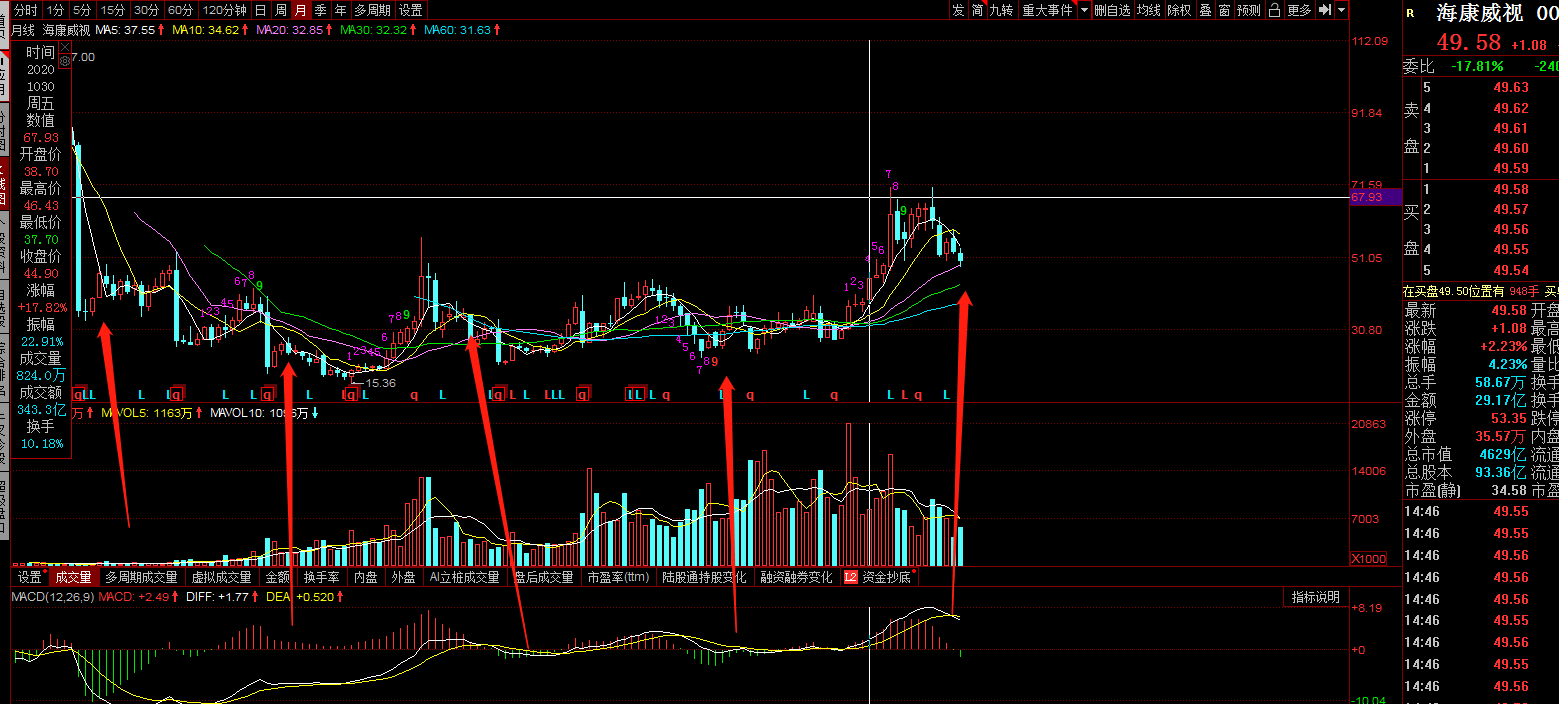Click the 窗 window toolbar icon

[x=1224, y=10]
